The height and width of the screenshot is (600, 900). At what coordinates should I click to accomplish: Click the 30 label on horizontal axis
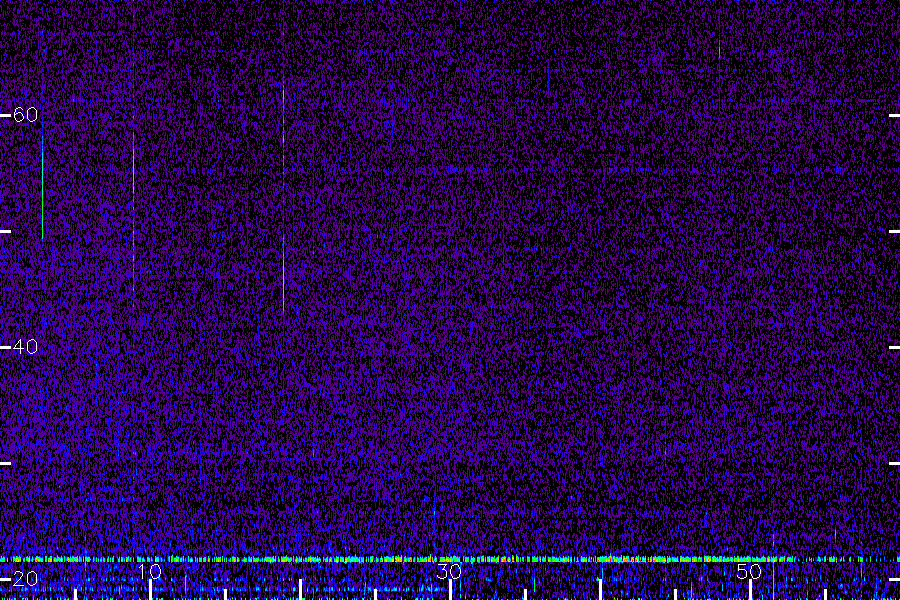pos(449,571)
